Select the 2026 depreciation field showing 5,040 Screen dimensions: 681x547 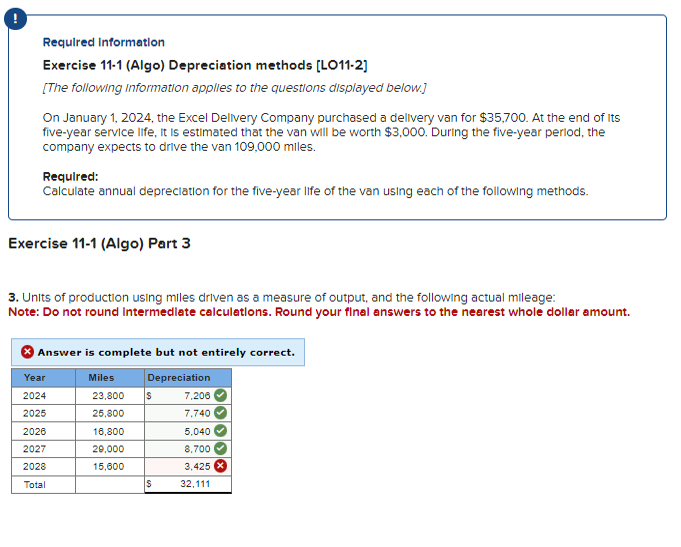click(x=188, y=431)
